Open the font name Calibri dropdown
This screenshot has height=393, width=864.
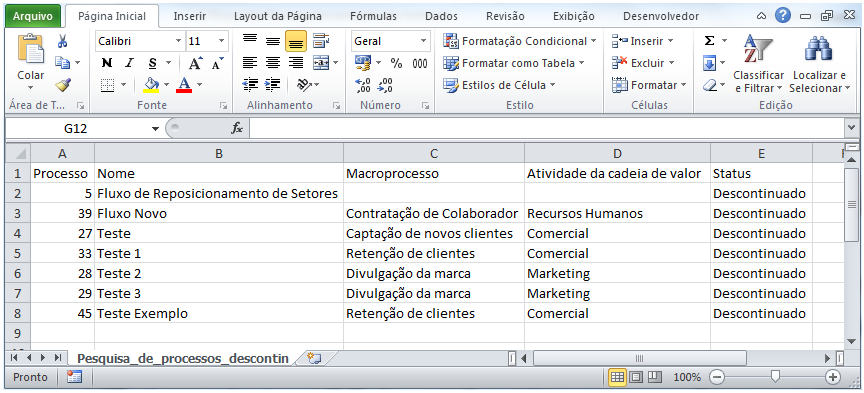pos(179,41)
